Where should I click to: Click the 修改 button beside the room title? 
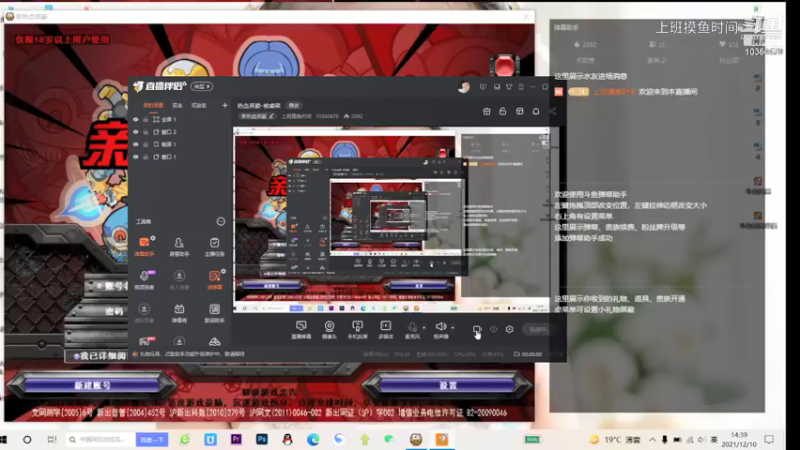pyautogui.click(x=294, y=106)
